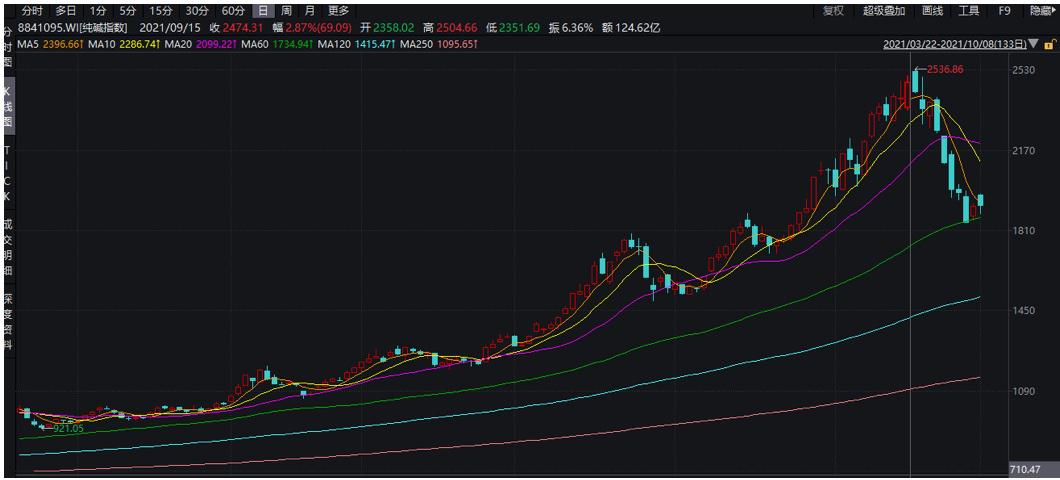Screen dimensions: 1060x480
Task: Open the 复权 price adjustment option
Action: point(833,10)
